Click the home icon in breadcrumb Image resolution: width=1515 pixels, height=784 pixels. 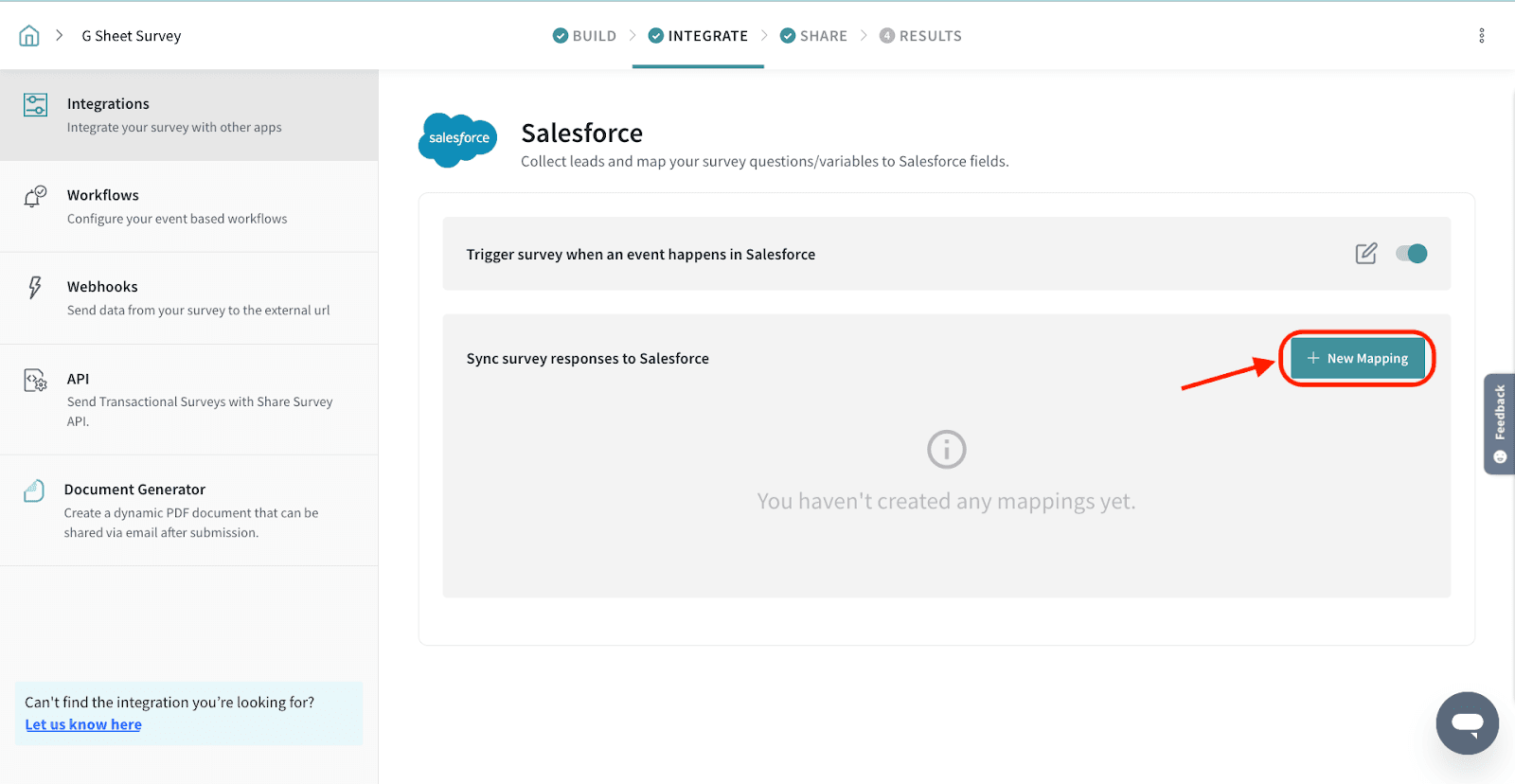29,36
